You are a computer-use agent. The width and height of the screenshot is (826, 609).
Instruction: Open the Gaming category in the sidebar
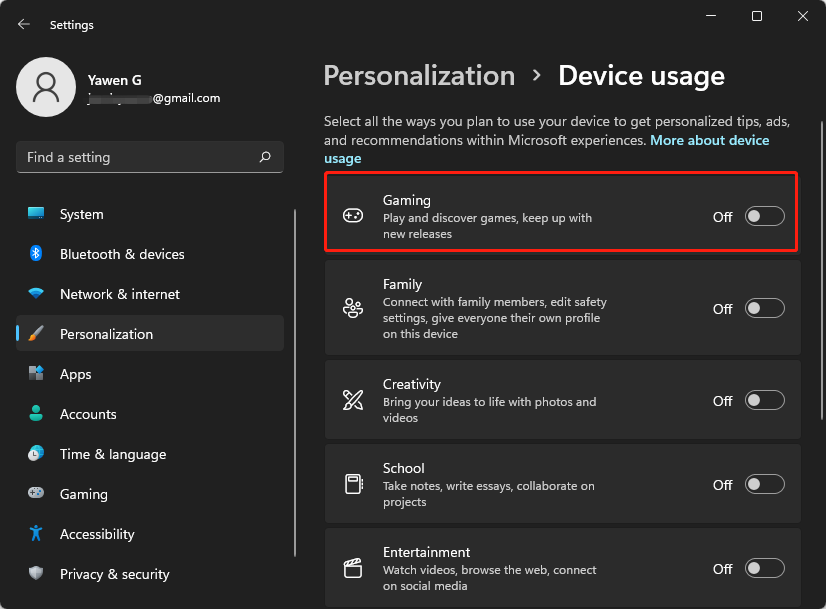(150, 494)
